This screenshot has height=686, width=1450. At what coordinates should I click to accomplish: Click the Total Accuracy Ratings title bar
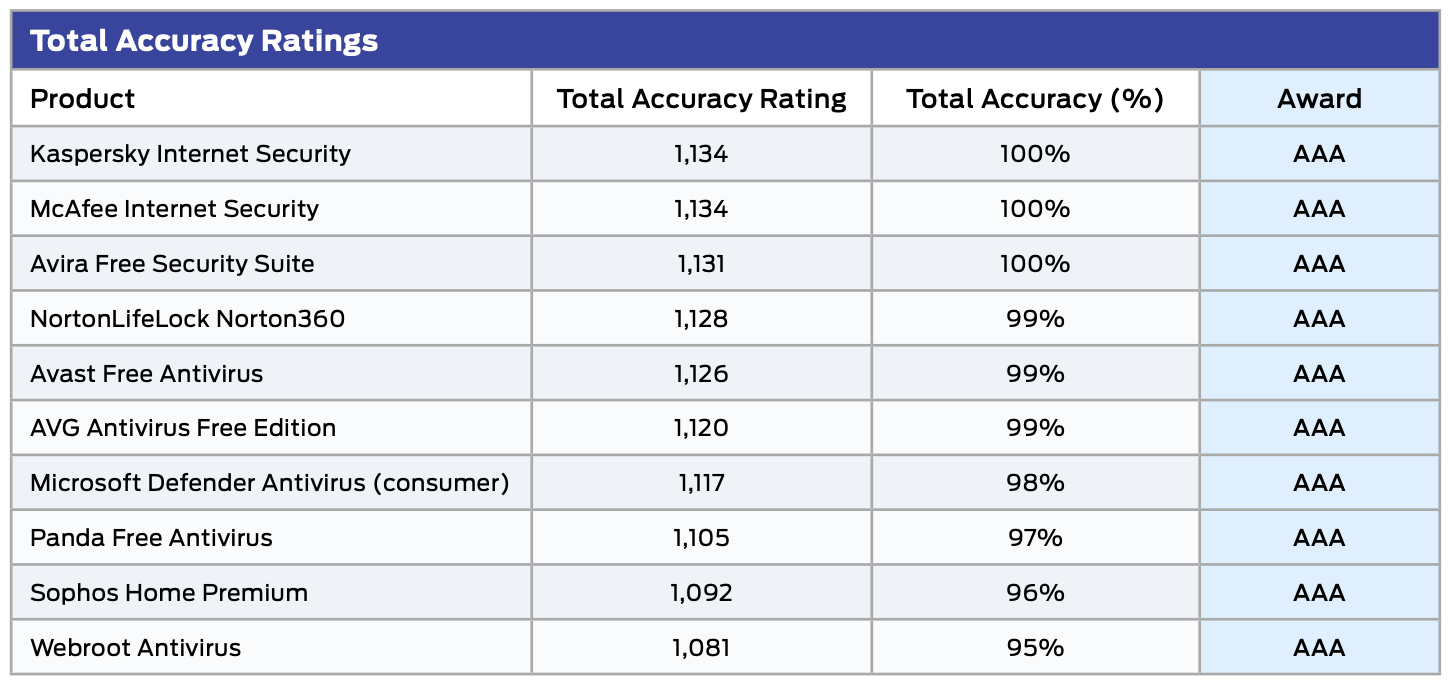(x=204, y=41)
